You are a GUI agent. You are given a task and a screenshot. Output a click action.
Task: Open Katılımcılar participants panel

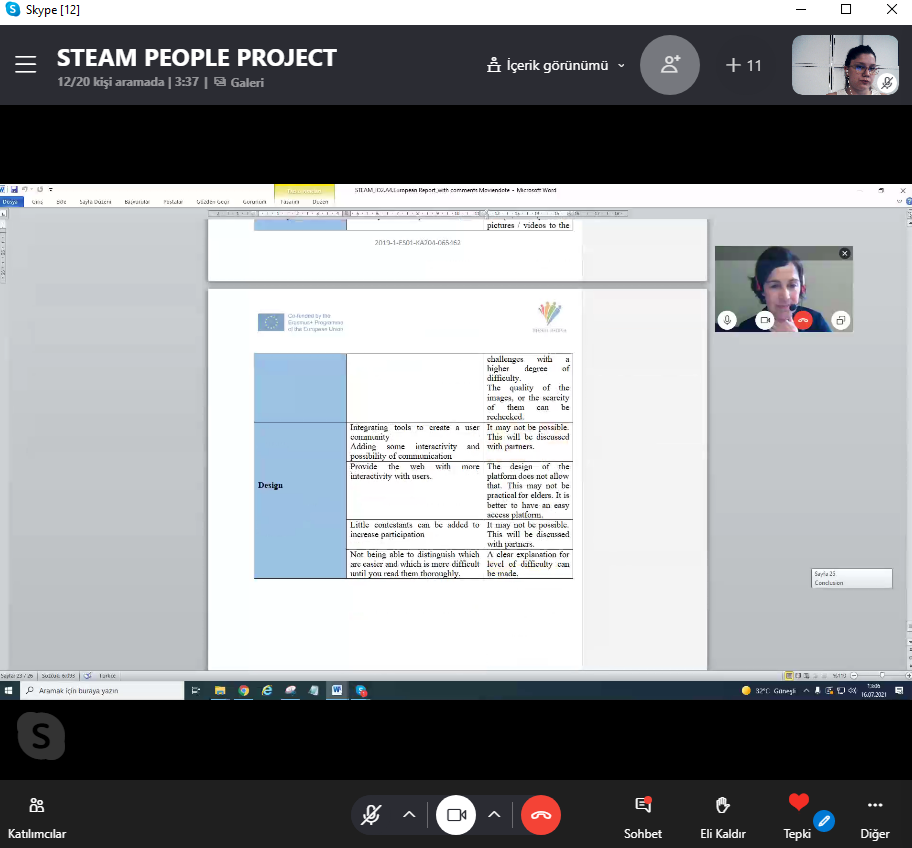[37, 816]
